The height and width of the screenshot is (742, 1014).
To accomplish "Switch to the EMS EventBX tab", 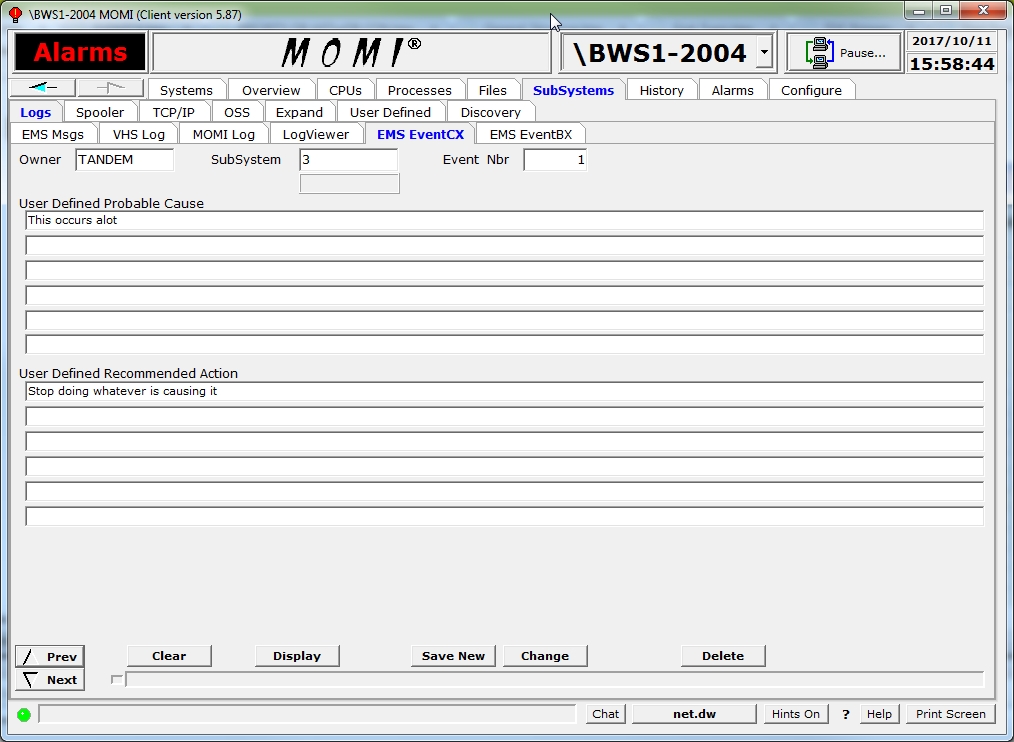I will [530, 134].
